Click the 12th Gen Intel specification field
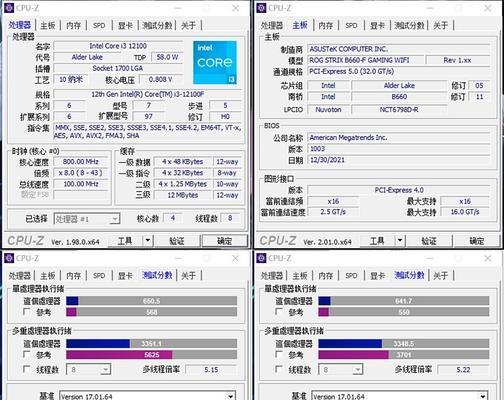The width and height of the screenshot is (504, 400). (147, 94)
